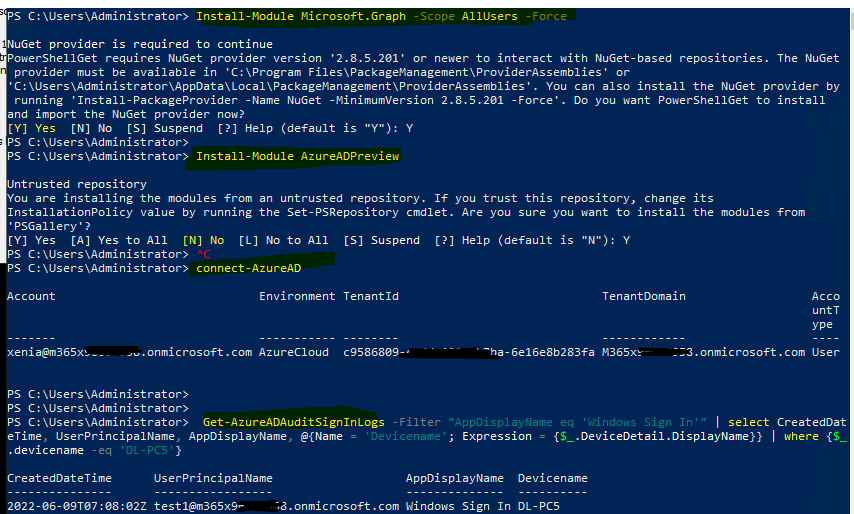Click the 'select' keyword in the pipeline
Image resolution: width=854 pixels, height=514 pixels.
coord(749,423)
